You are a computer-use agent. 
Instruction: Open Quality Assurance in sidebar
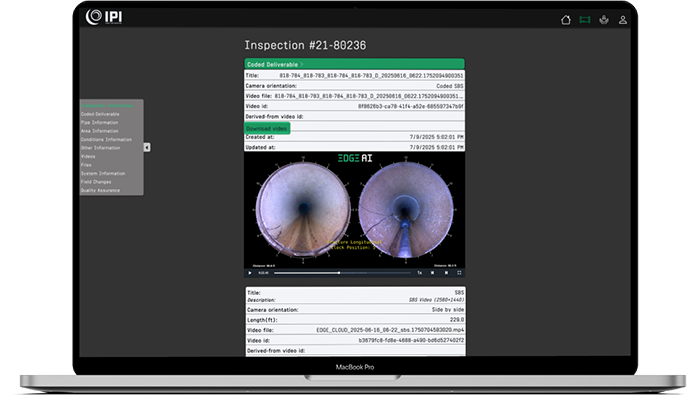[x=100, y=190]
